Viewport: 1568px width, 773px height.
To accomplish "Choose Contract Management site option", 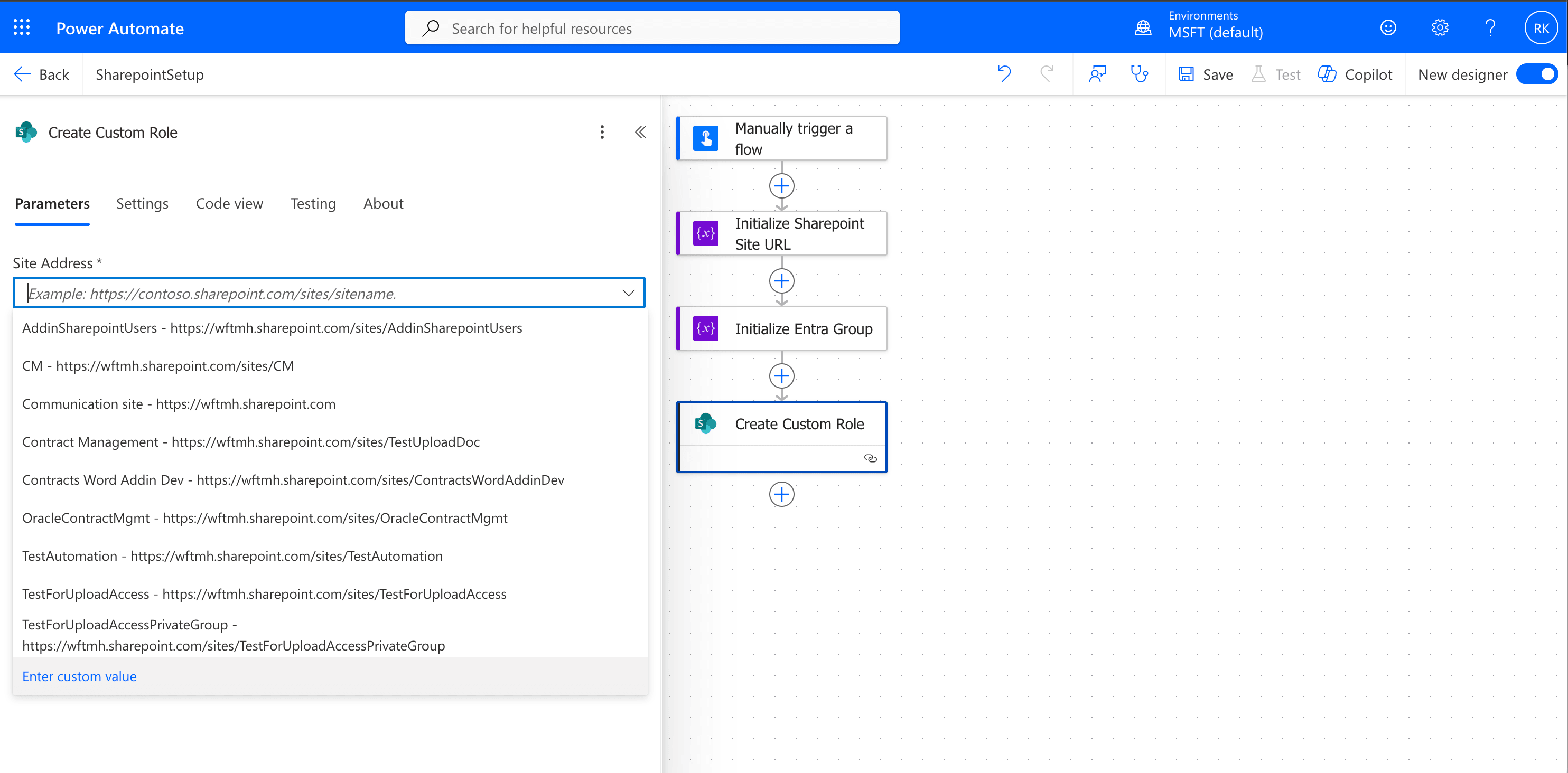I will coord(330,442).
